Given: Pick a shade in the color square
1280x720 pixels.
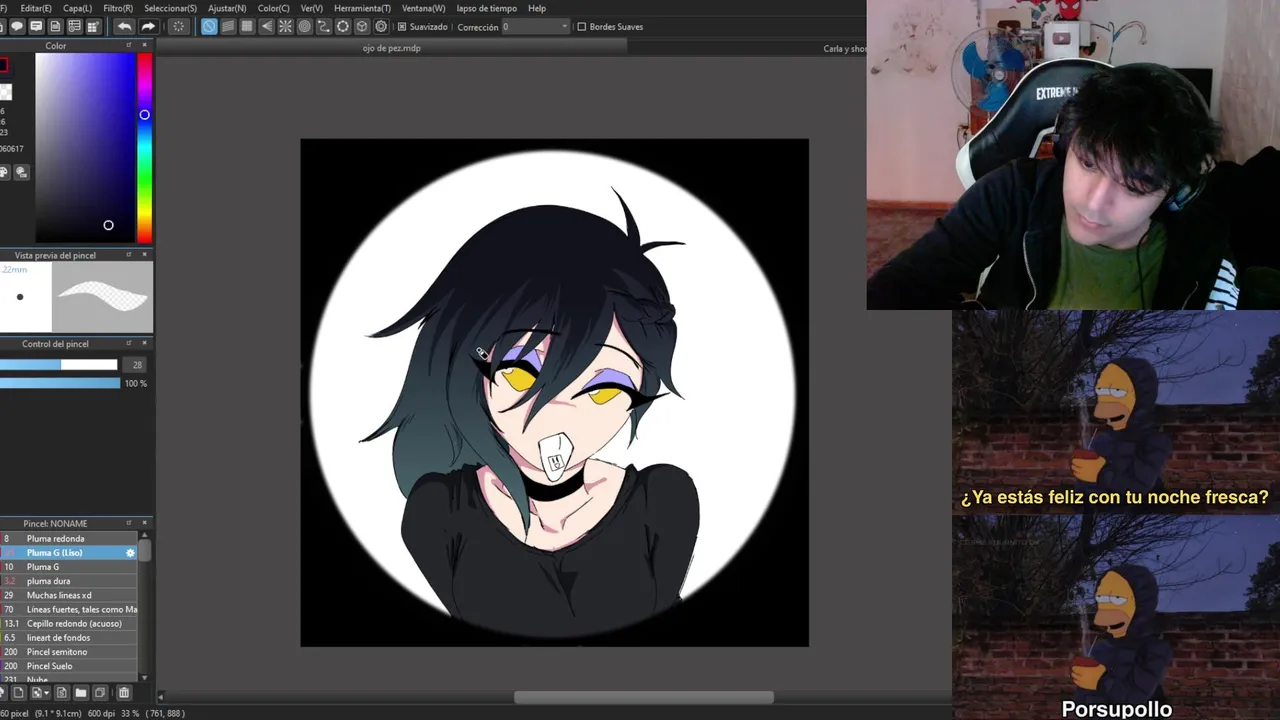Looking at the screenshot, I should point(85,147).
